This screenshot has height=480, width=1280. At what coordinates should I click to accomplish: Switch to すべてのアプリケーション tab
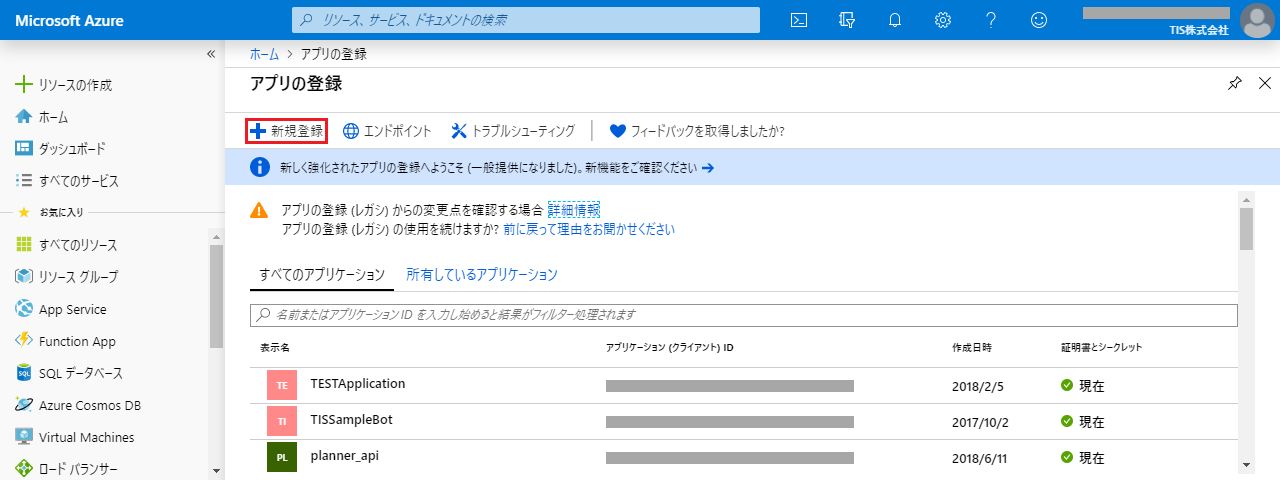(322, 275)
